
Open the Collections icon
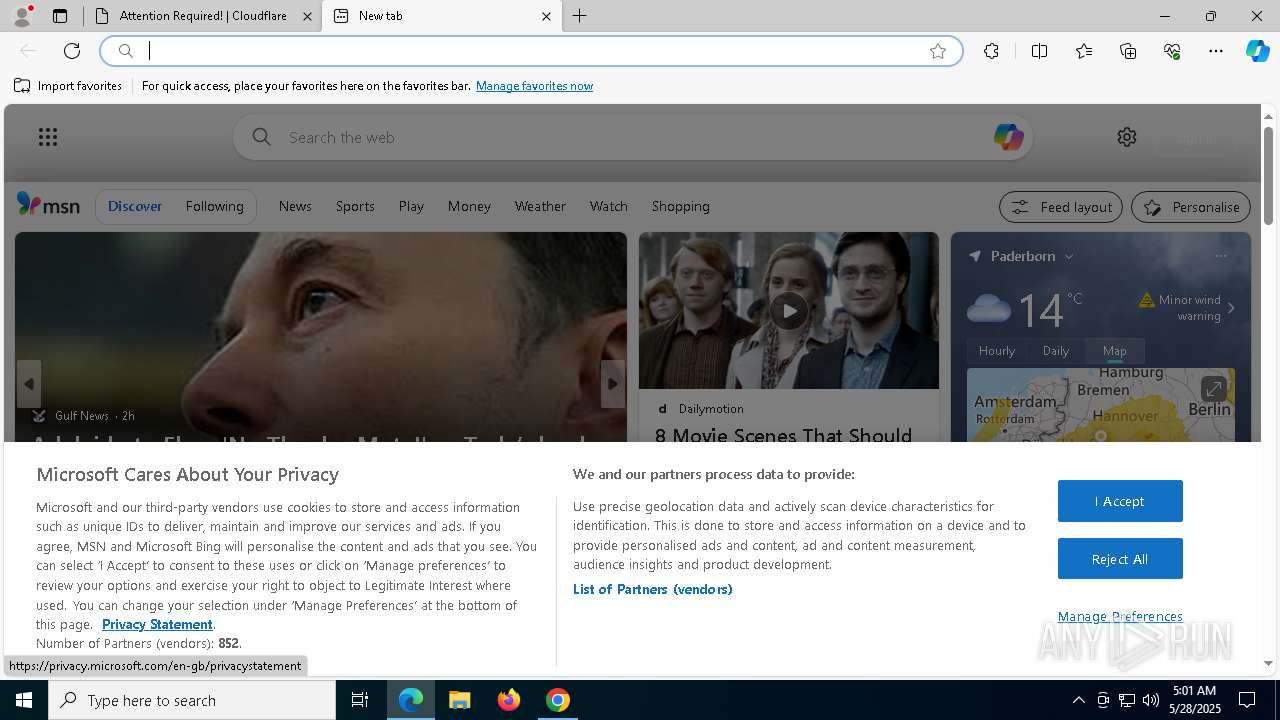click(1128, 51)
